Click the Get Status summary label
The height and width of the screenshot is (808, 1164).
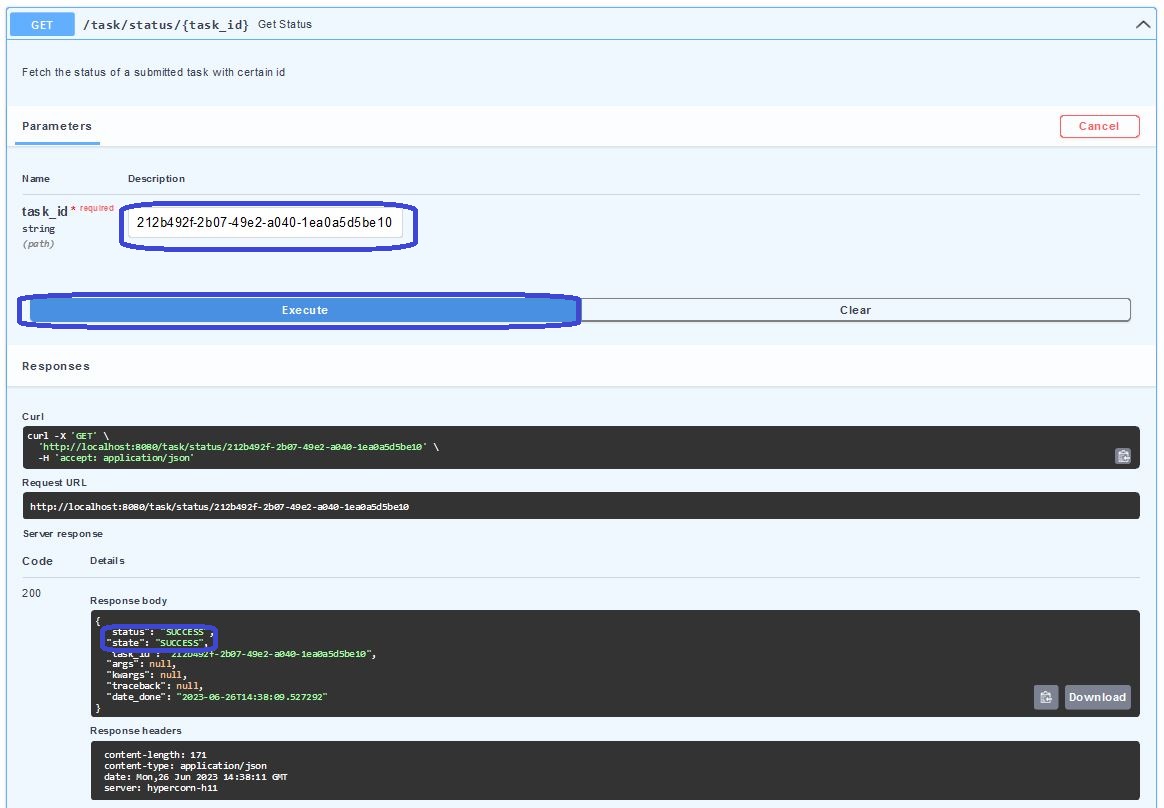pyautogui.click(x=285, y=25)
